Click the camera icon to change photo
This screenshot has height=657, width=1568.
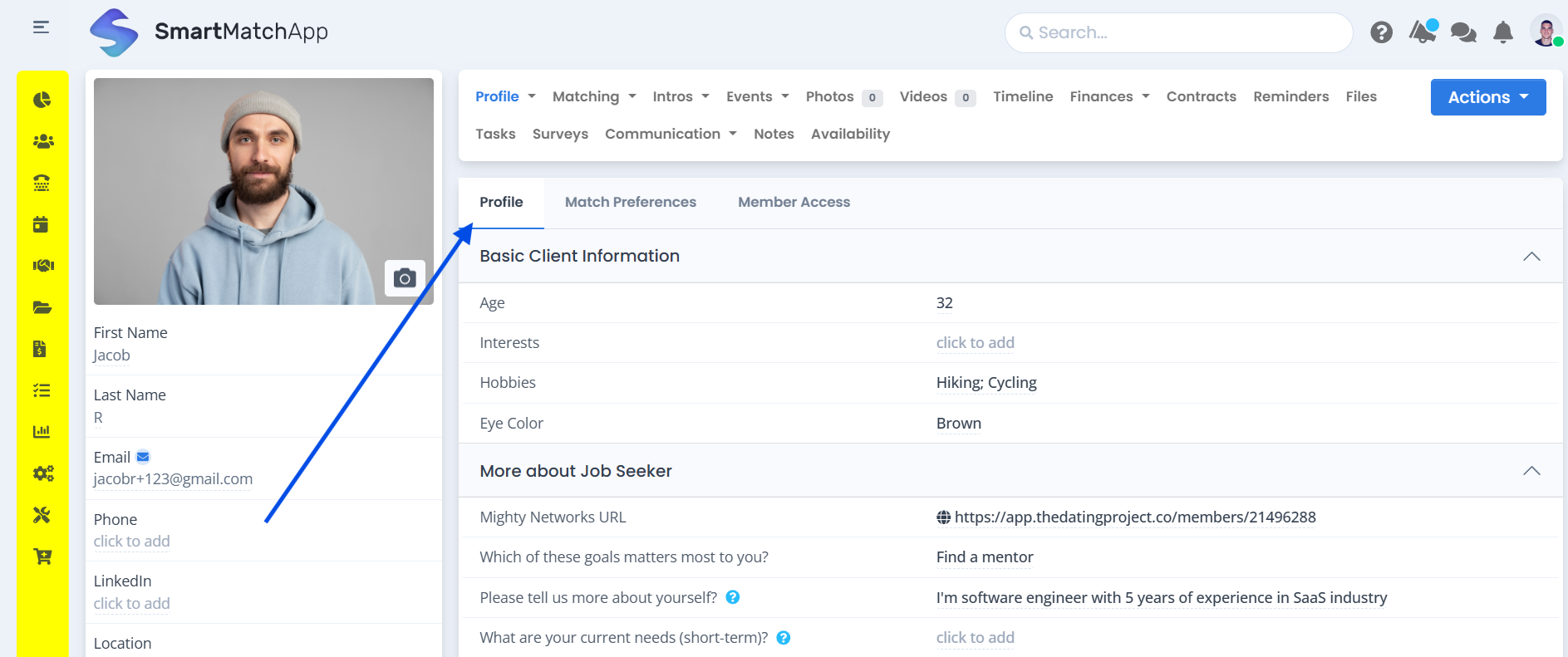[x=405, y=278]
